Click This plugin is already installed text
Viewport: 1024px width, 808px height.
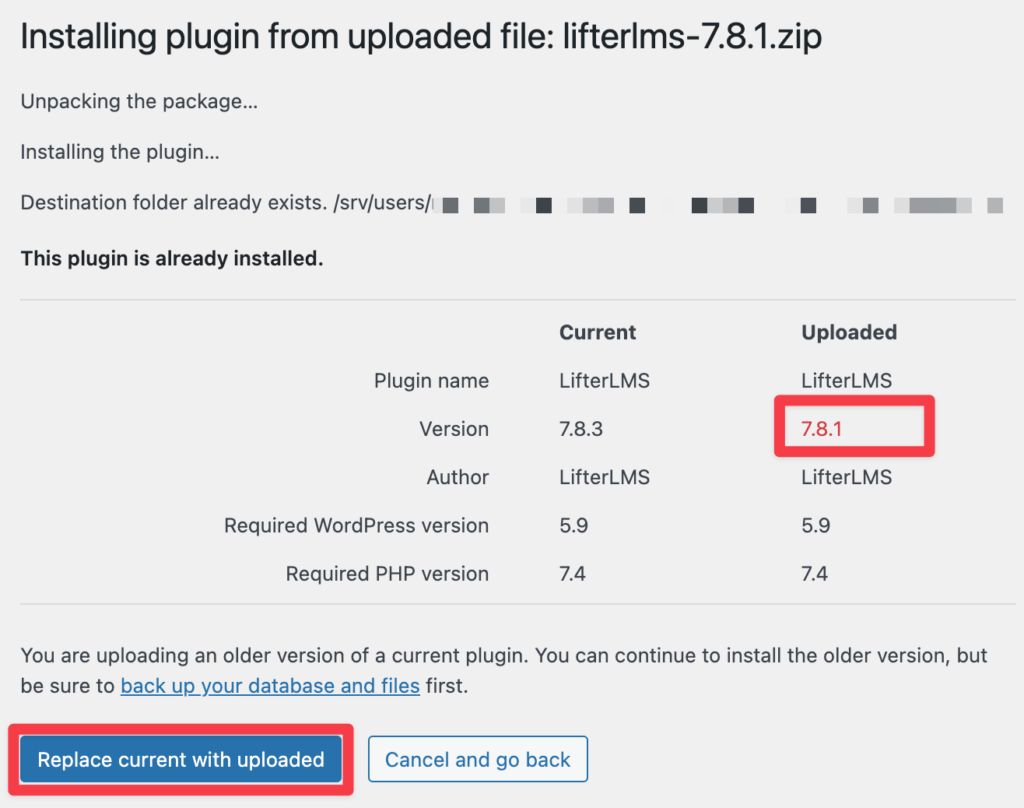pyautogui.click(x=172, y=258)
